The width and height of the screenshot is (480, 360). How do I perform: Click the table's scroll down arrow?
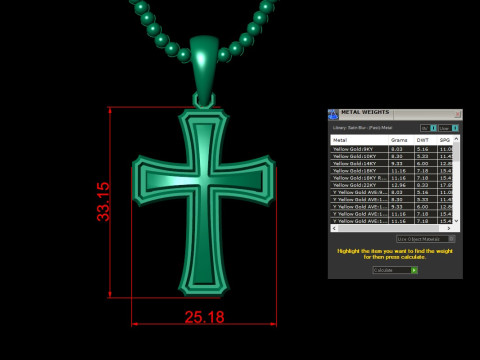click(x=456, y=221)
